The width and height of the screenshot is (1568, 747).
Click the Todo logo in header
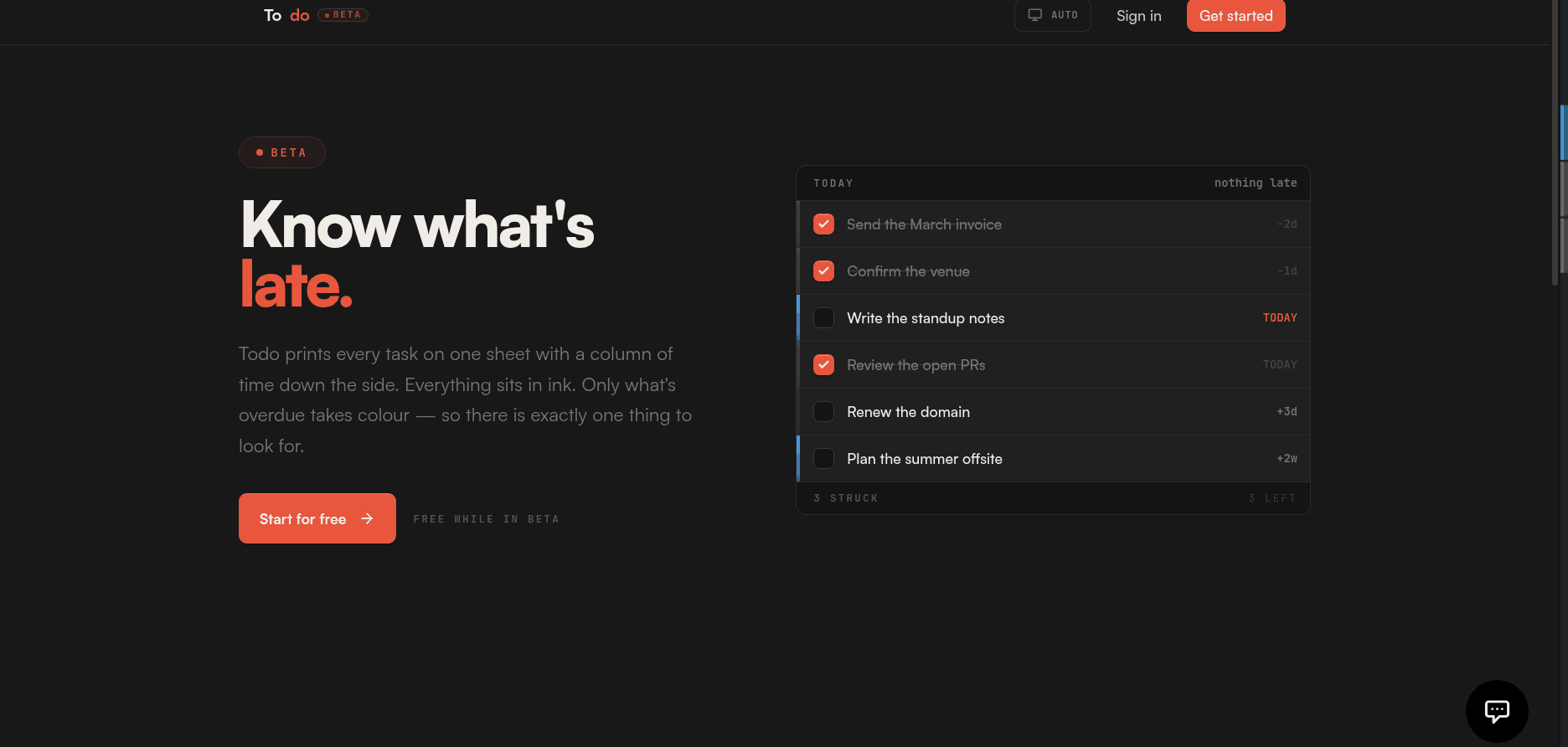pyautogui.click(x=286, y=15)
